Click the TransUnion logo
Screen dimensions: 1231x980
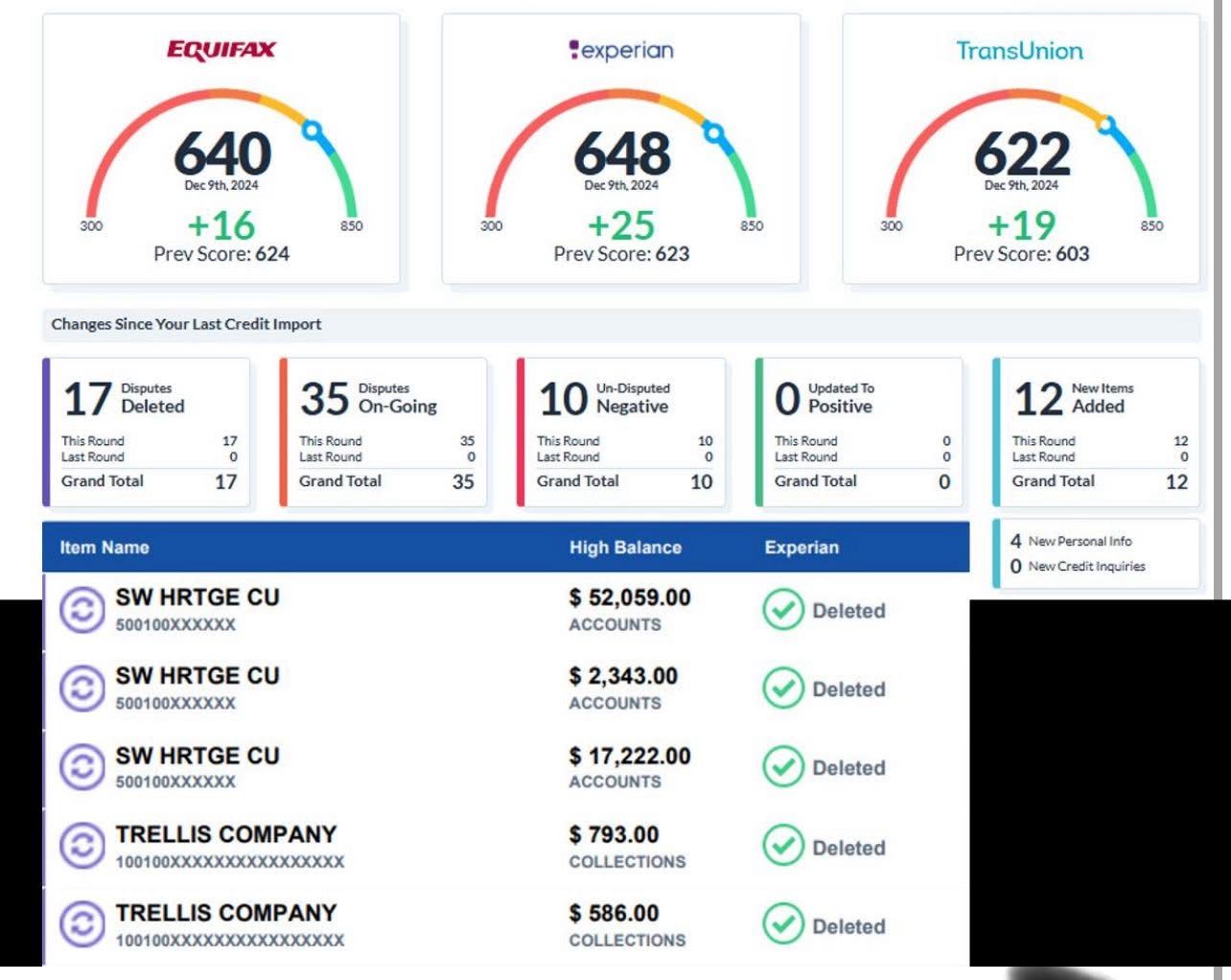1020,51
